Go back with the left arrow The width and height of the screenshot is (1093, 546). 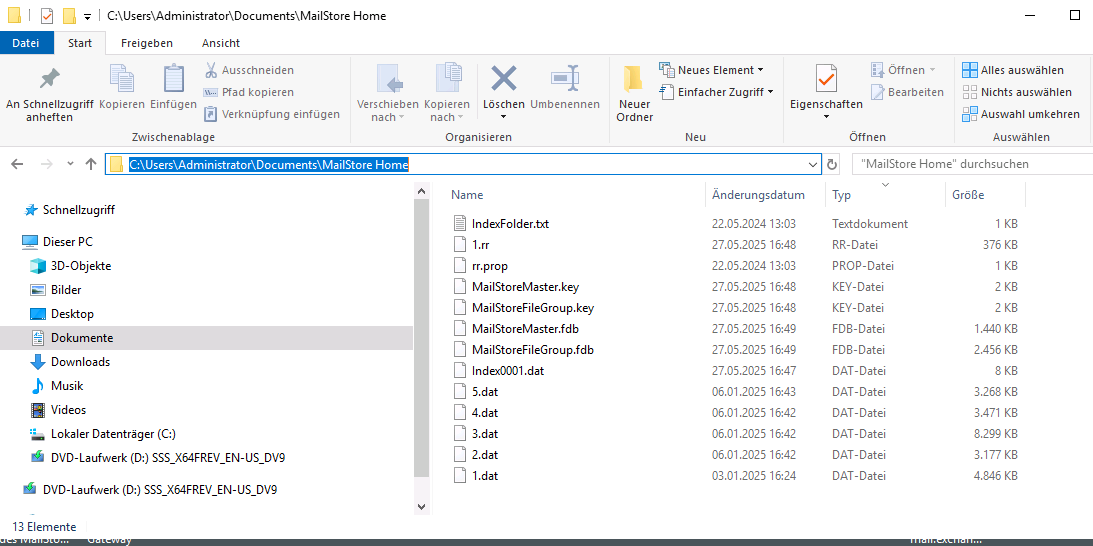pyautogui.click(x=17, y=165)
